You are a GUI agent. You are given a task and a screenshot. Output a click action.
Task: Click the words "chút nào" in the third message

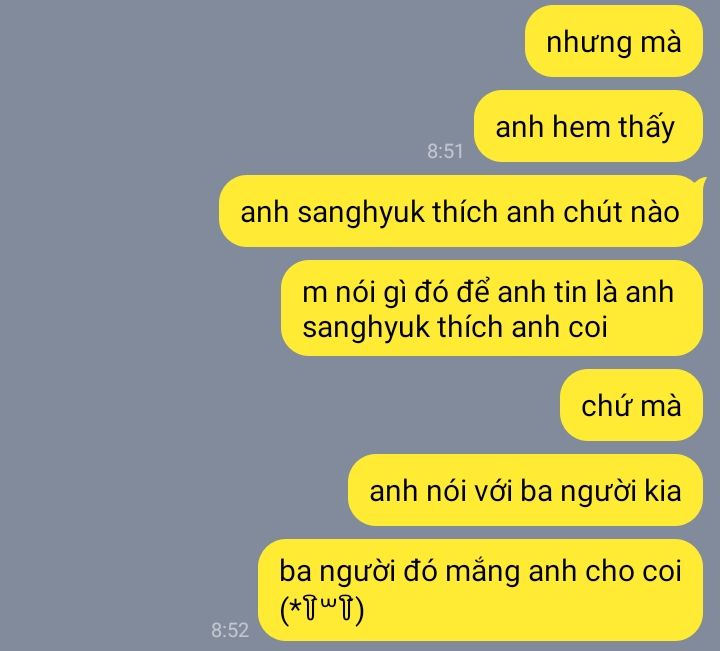pos(621,212)
